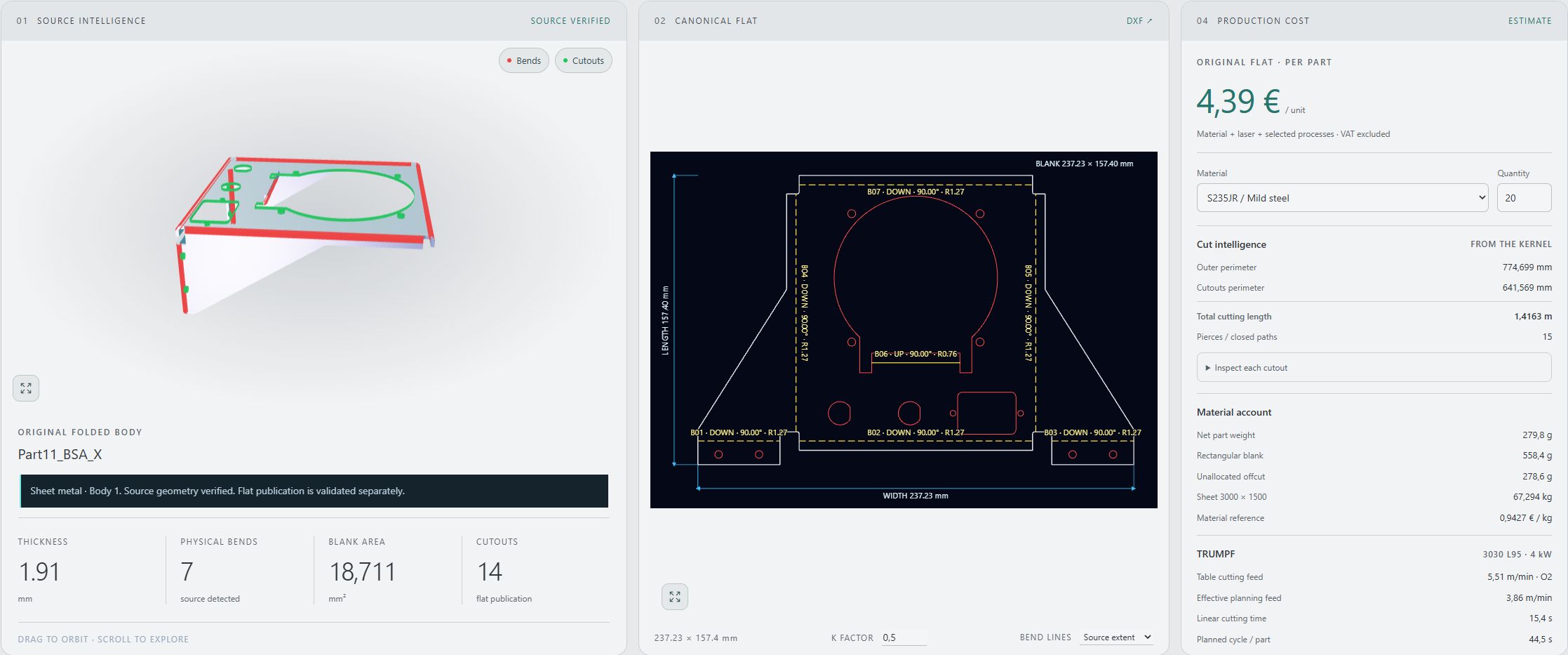This screenshot has width=1568, height=655.
Task: Click the Material reference 0,9427 € / kg
Action: 1526,518
